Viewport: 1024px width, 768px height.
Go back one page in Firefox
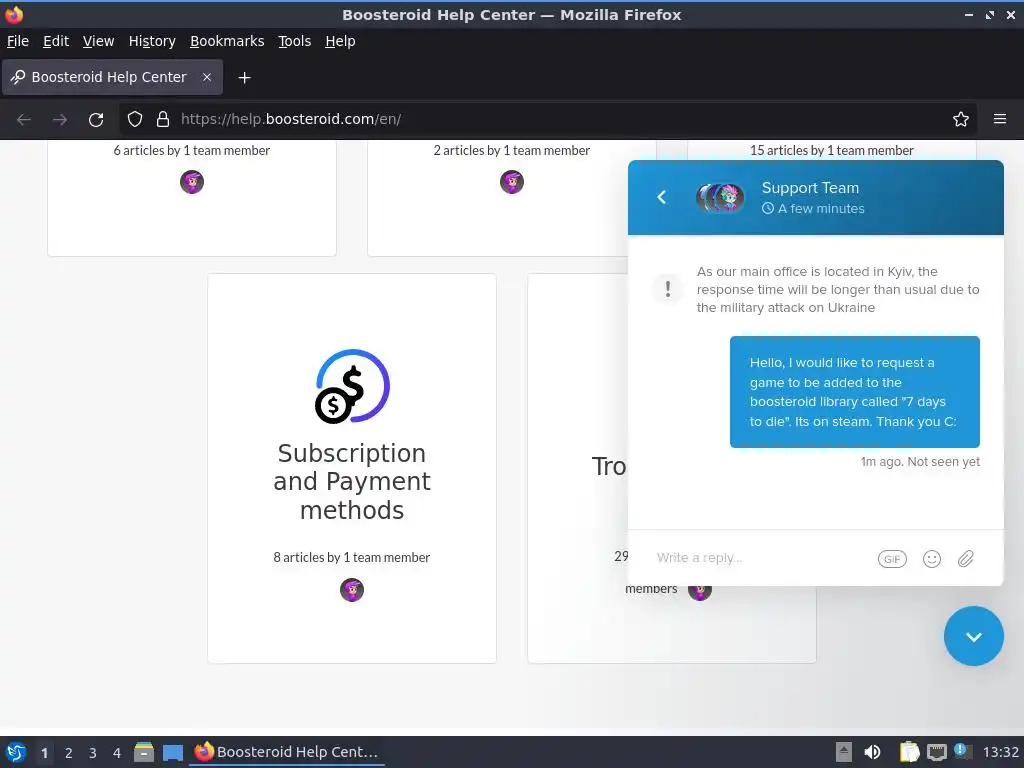tap(24, 120)
